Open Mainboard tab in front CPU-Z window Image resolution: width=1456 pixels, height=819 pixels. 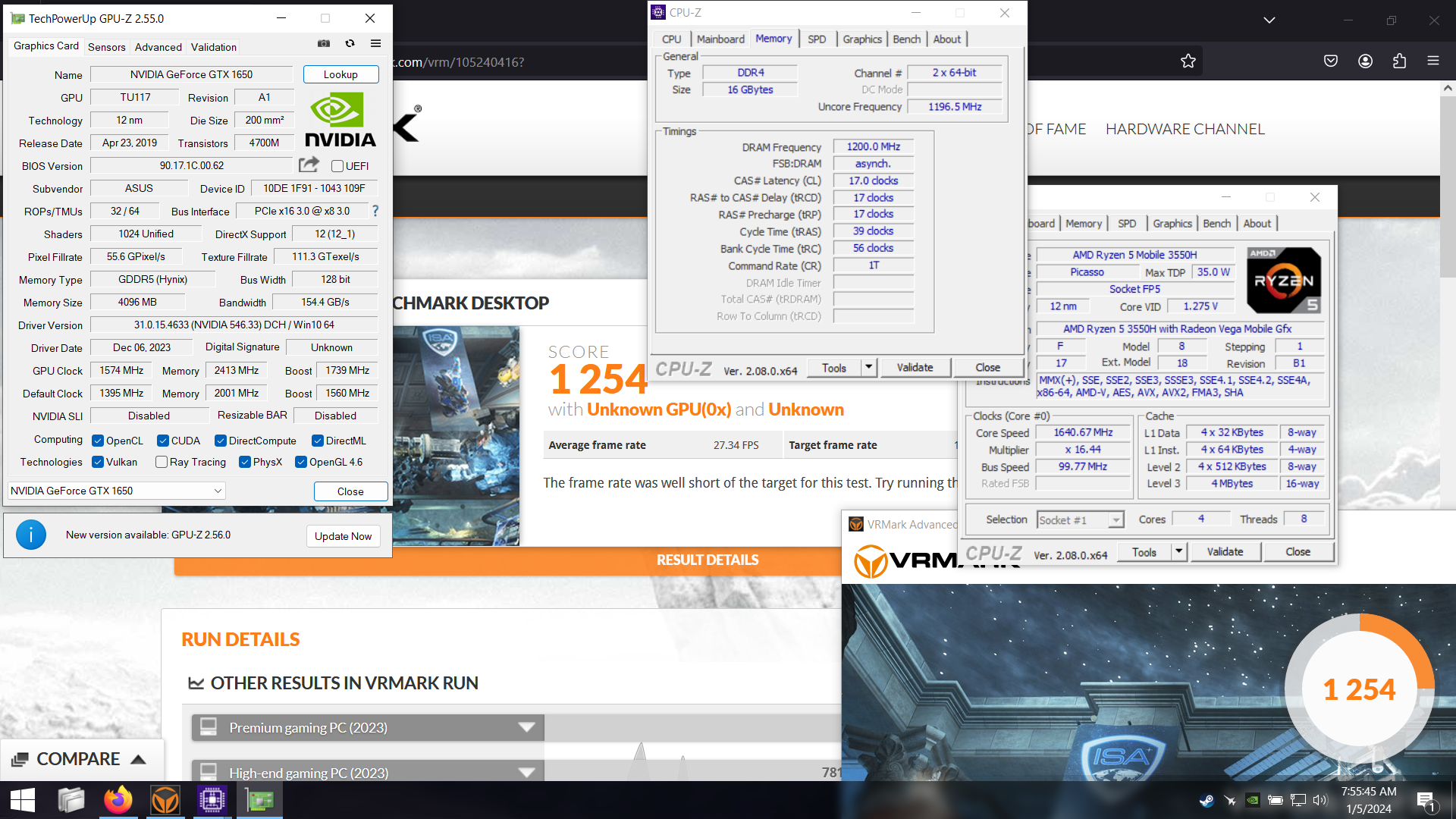(720, 39)
